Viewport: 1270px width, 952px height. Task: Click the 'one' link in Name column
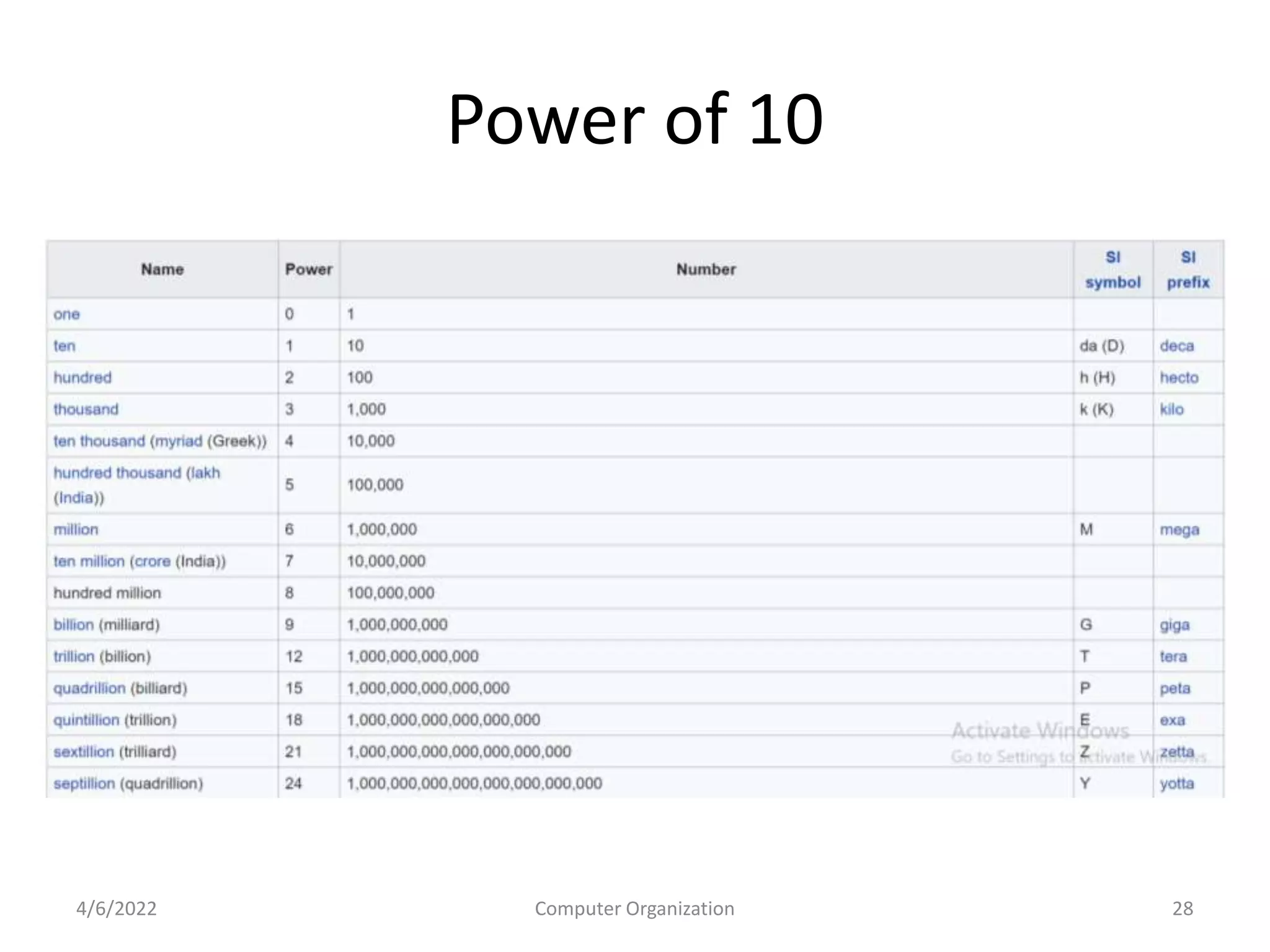[66, 314]
